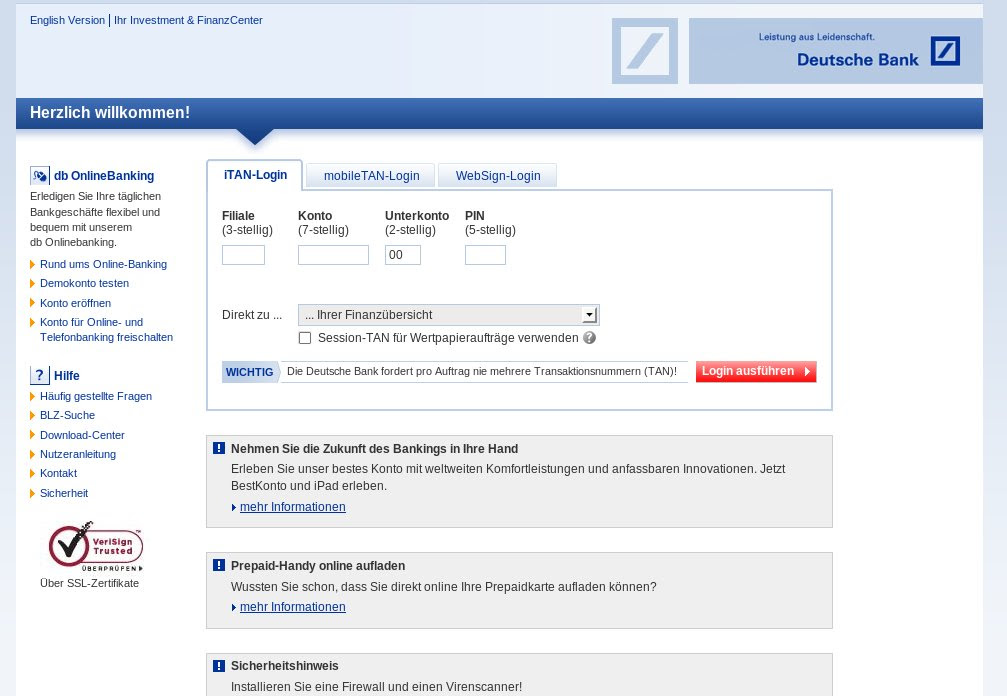Screen dimensions: 1007x696
Task: Open Rund ums Online-Banking link
Action: tap(103, 264)
